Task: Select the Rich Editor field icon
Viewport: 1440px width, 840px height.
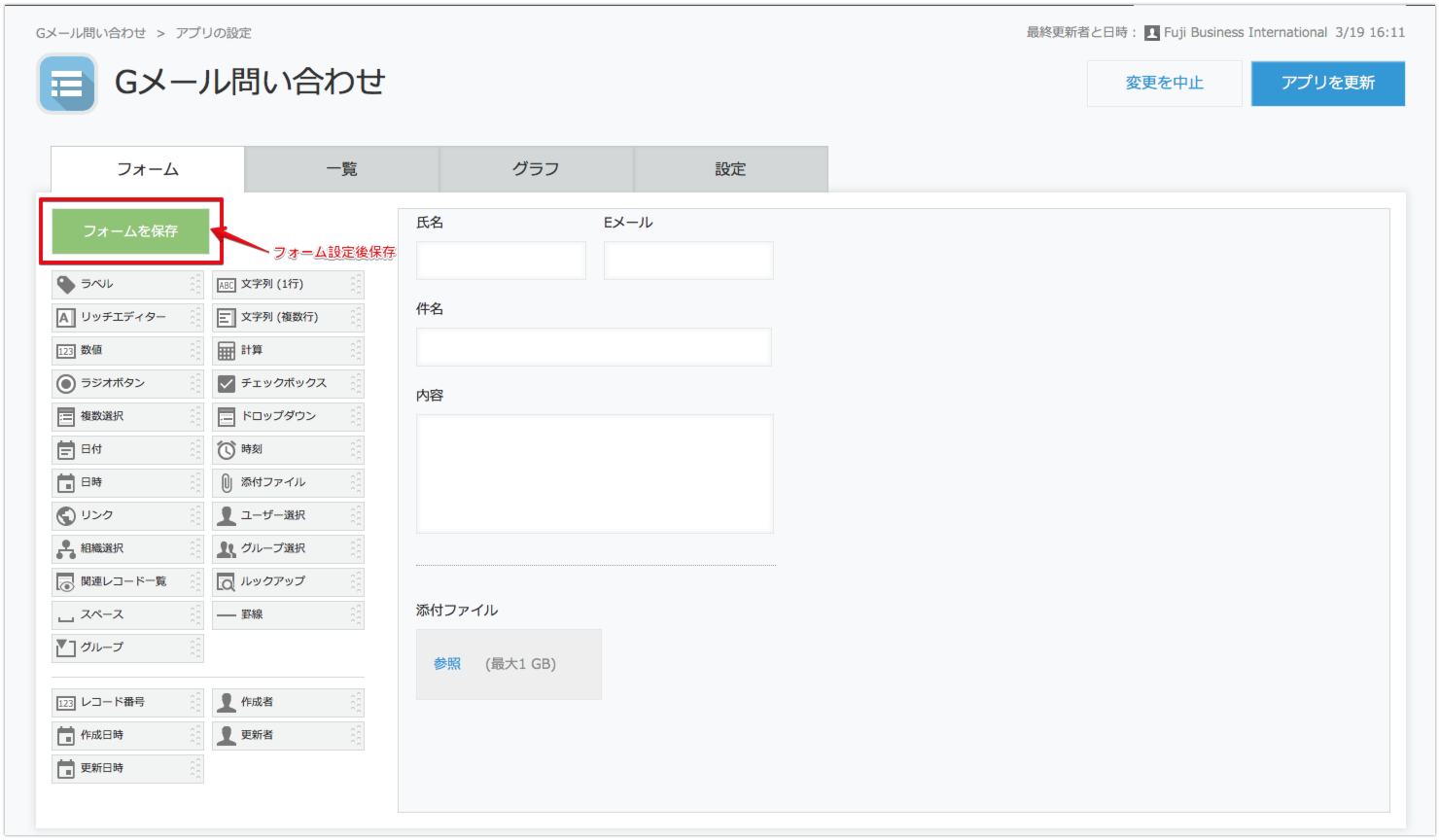Action: (x=66, y=318)
